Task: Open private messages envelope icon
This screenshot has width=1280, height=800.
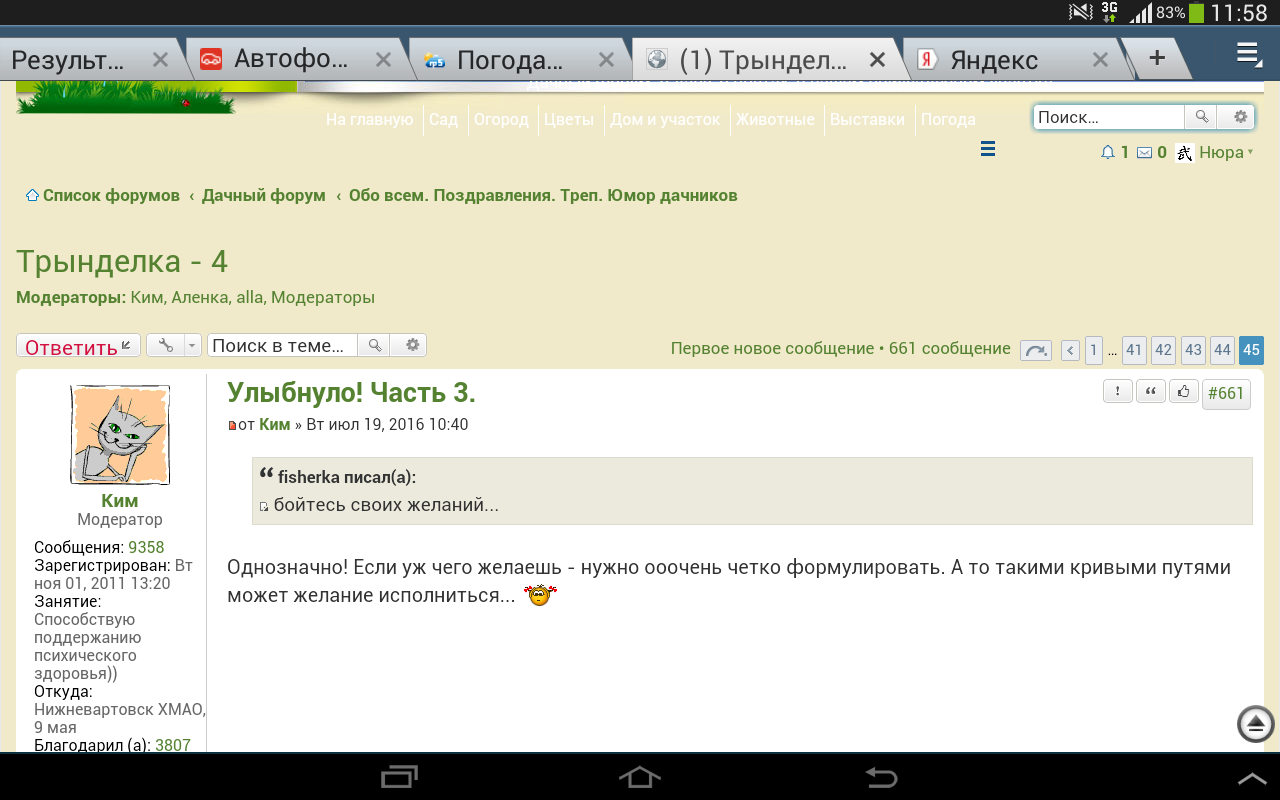Action: [x=1144, y=153]
